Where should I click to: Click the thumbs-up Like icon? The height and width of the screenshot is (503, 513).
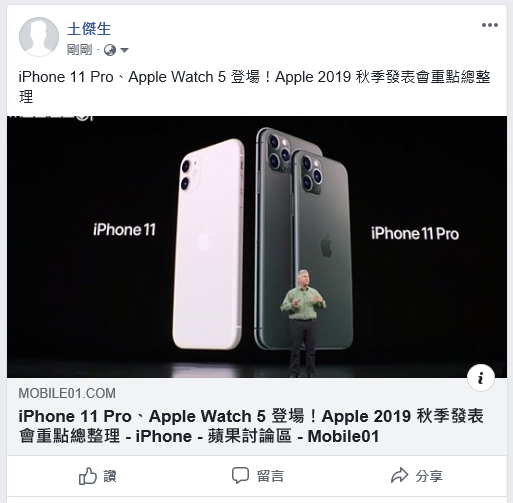88,476
